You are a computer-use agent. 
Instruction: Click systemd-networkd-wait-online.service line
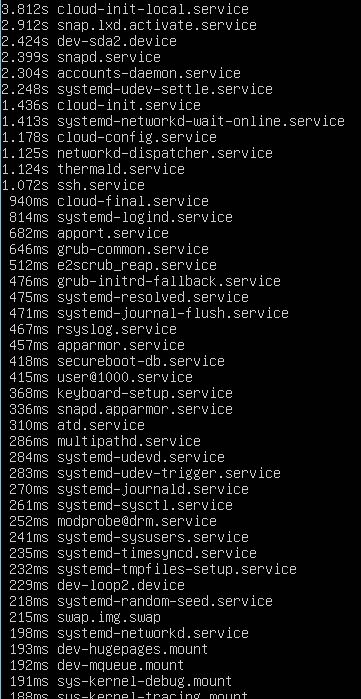(x=173, y=121)
